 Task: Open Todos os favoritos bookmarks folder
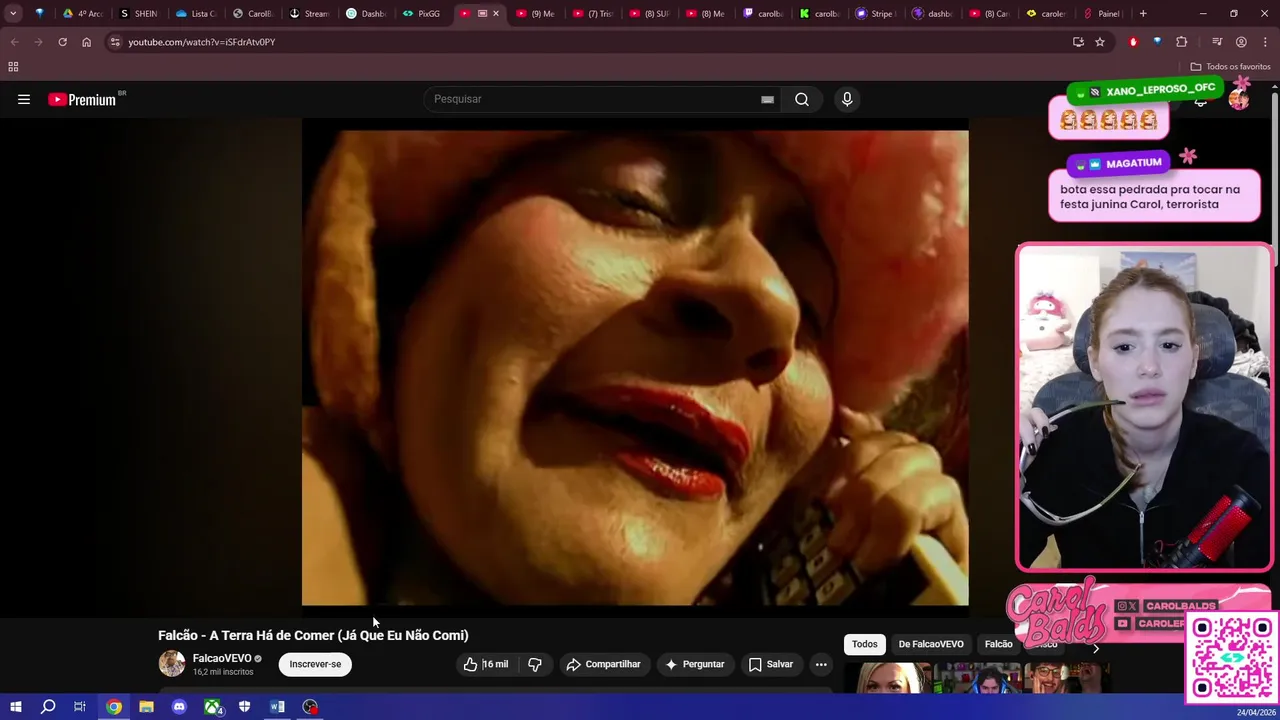pos(1230,67)
